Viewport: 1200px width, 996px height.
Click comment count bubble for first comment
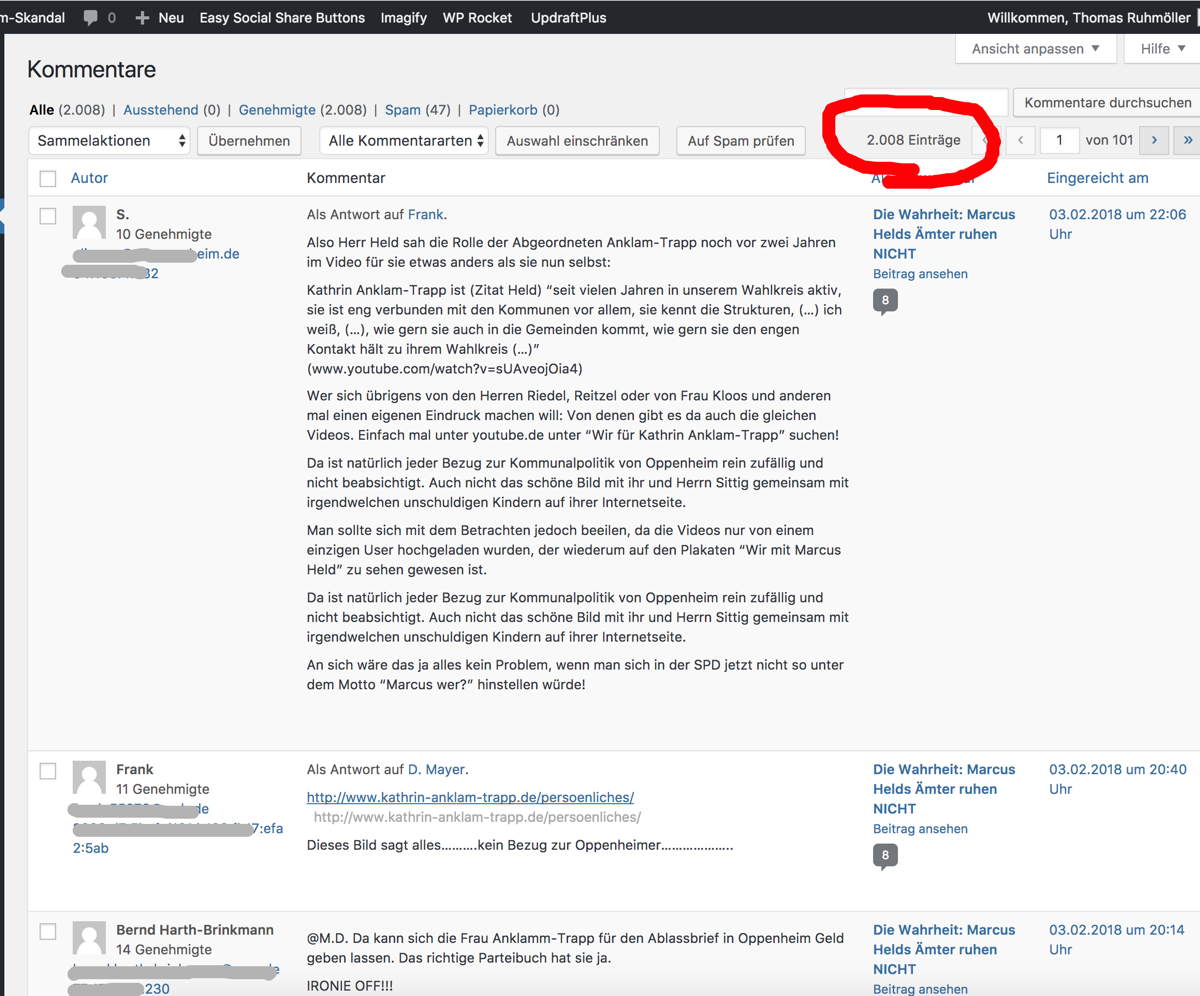coord(885,300)
